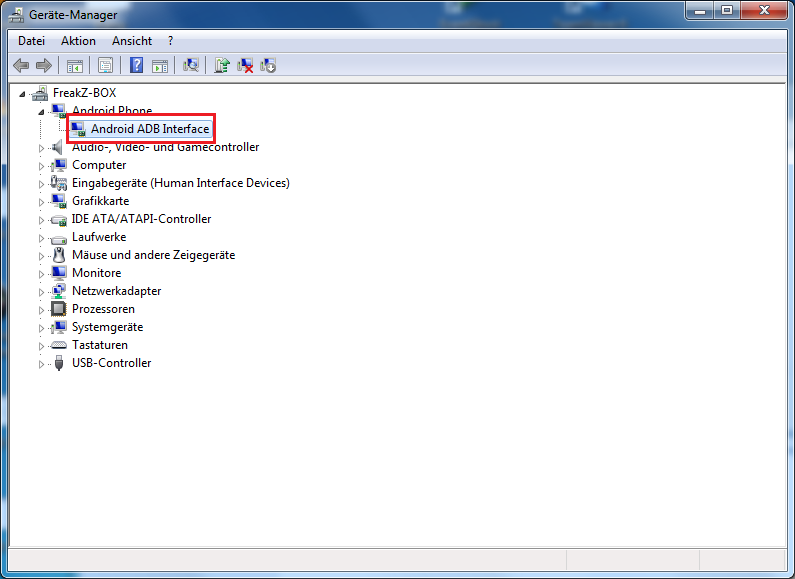Click the Laufwerke drive icon
795x579 pixels.
pos(59,238)
